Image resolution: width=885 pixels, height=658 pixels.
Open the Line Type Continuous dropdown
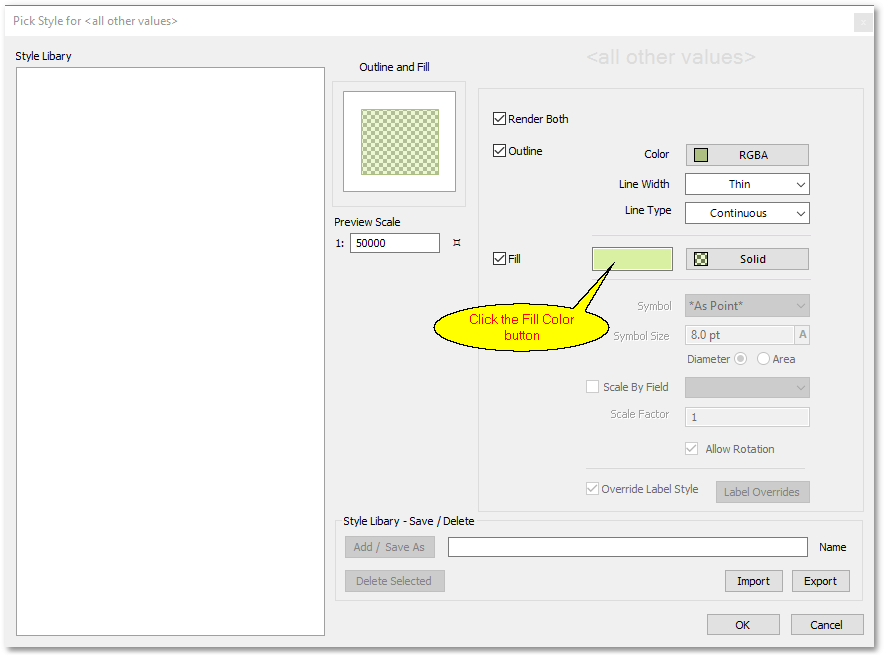[x=747, y=213]
